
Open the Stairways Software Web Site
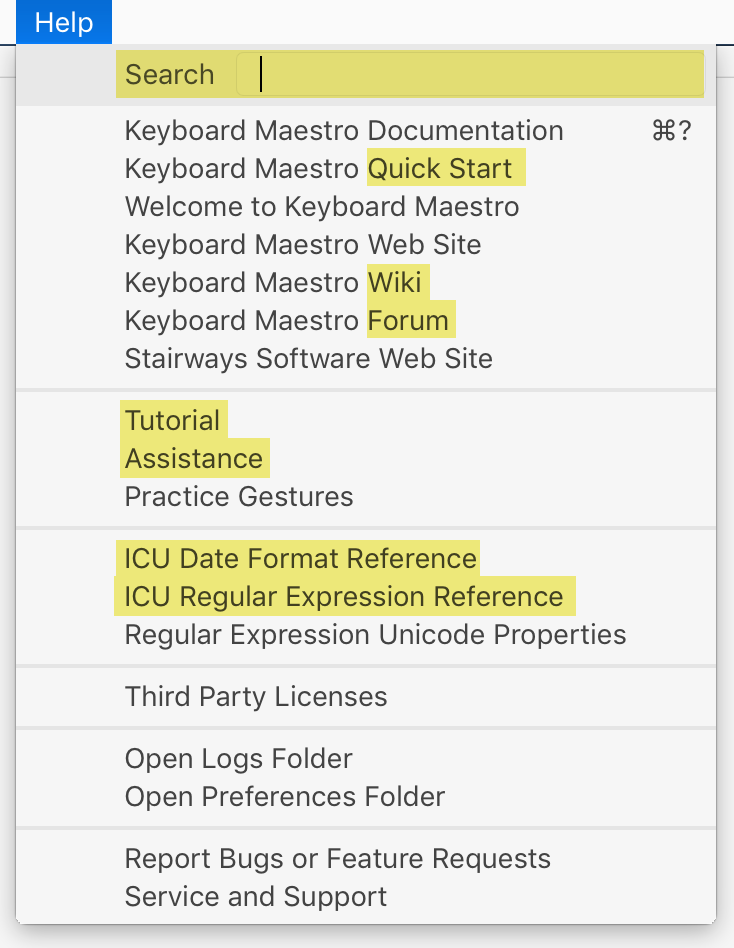click(x=308, y=358)
